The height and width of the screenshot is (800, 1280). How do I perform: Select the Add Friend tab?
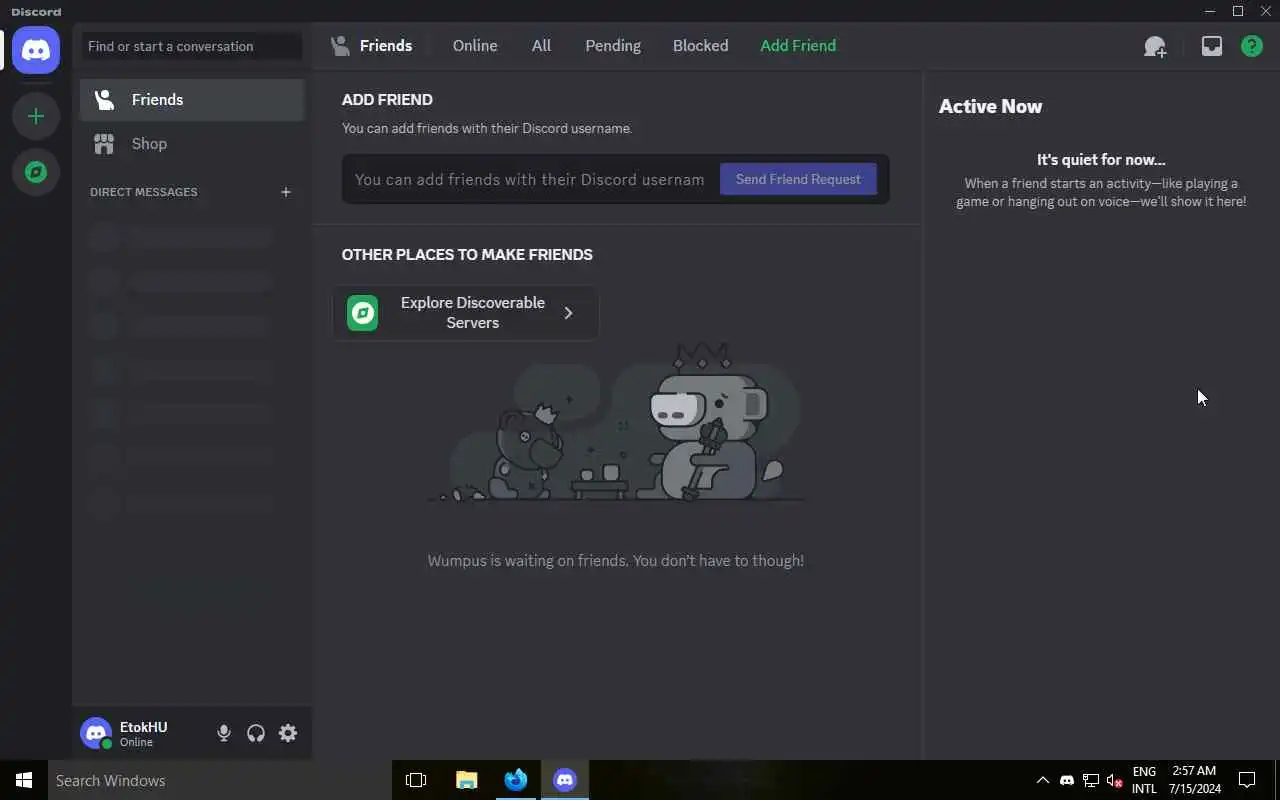point(798,46)
